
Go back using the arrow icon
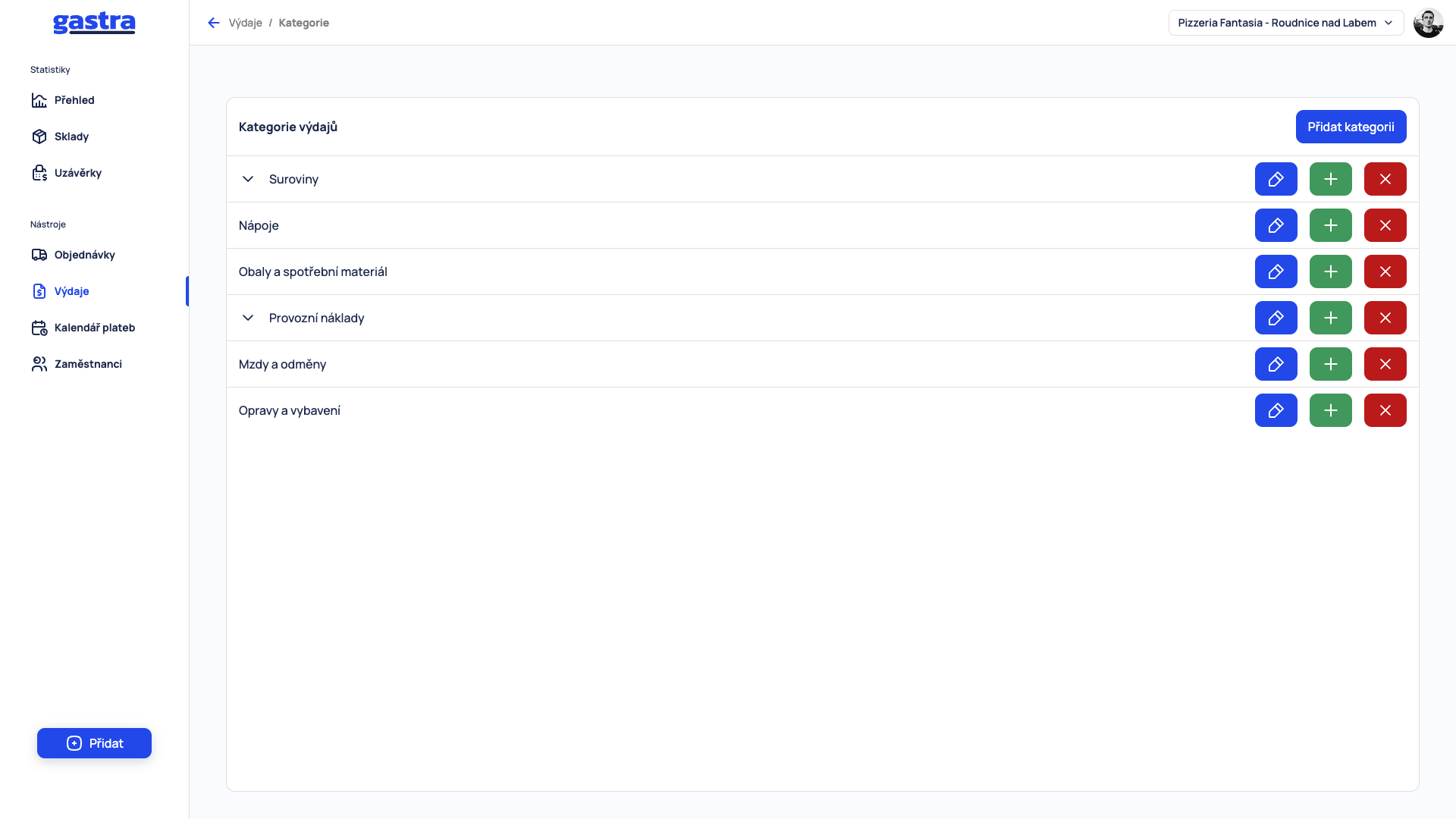(214, 23)
